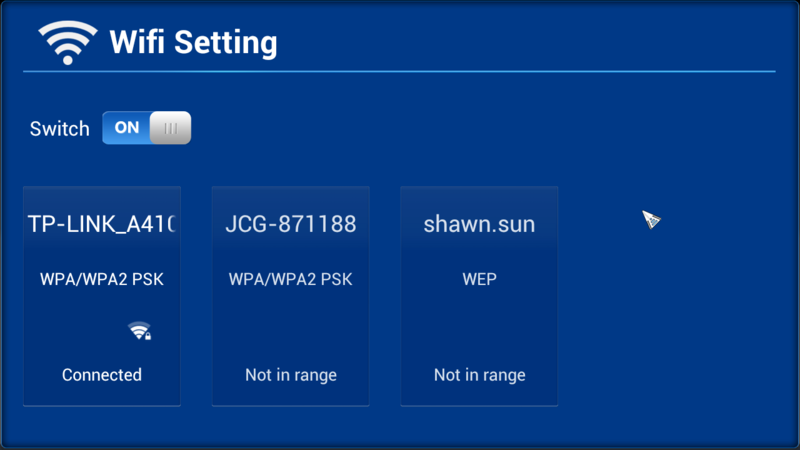This screenshot has height=450, width=800.
Task: Click the arrow pointer icon right of shawn.sun
Action: pos(651,220)
